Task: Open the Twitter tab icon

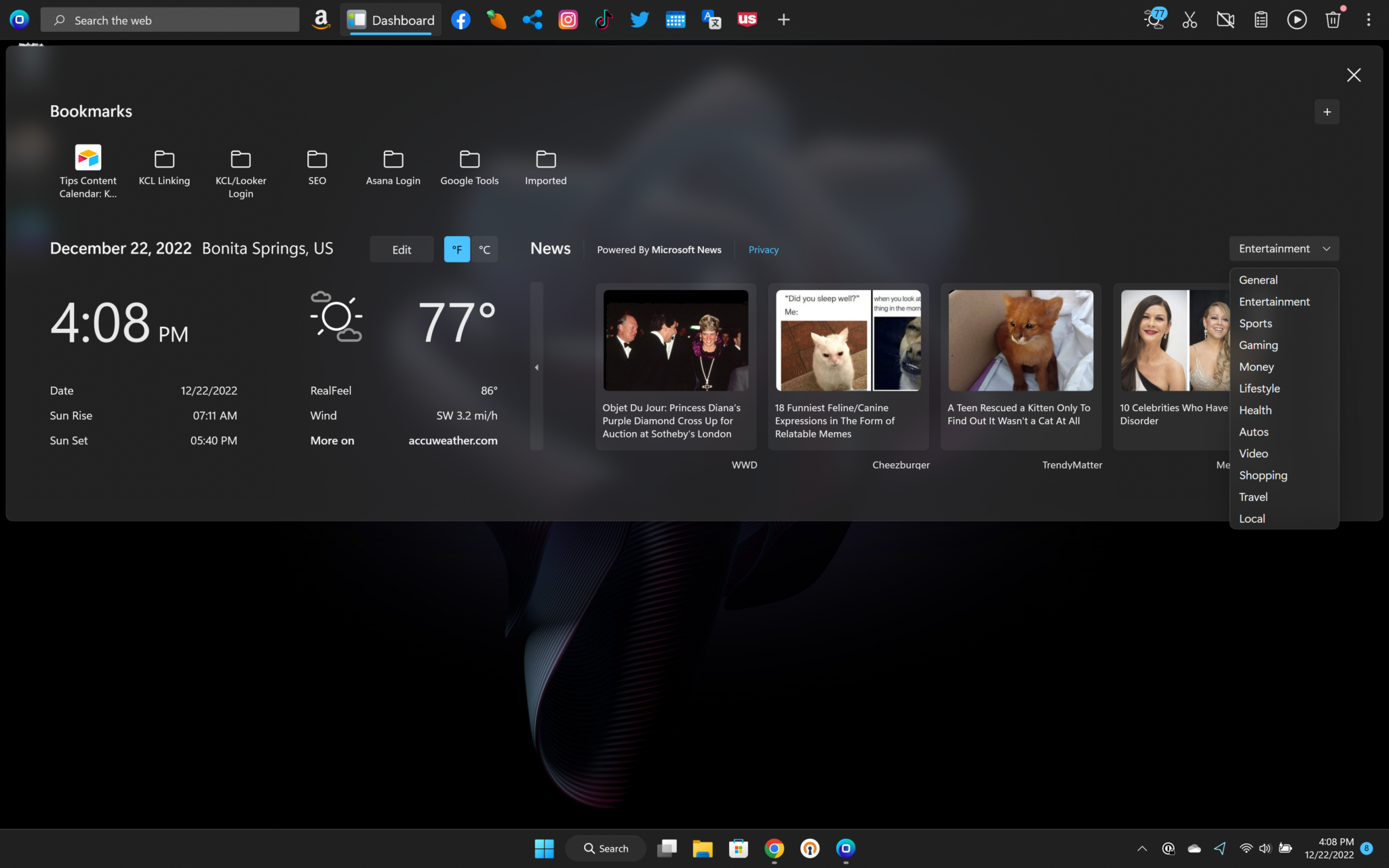Action: 639,20
